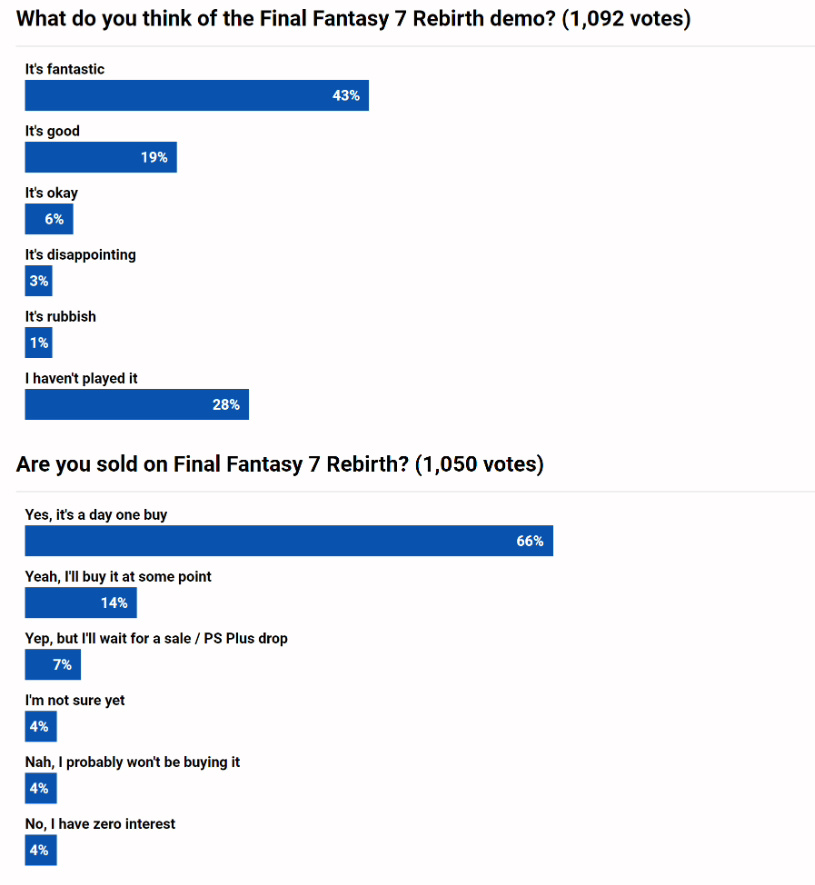
Task: Click the 'I haven't played it' label
Action: (82, 379)
